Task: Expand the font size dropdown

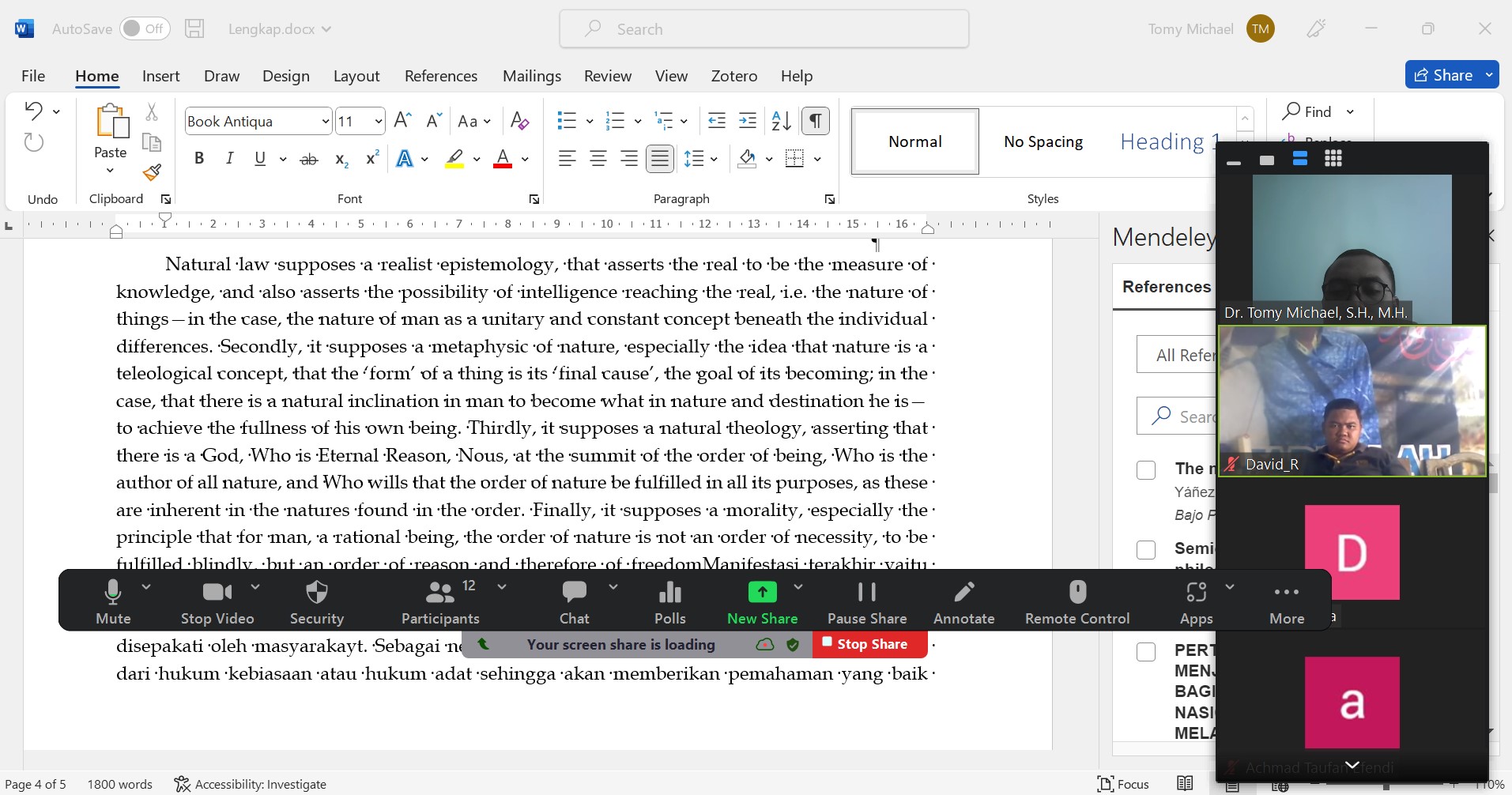Action: point(379,122)
